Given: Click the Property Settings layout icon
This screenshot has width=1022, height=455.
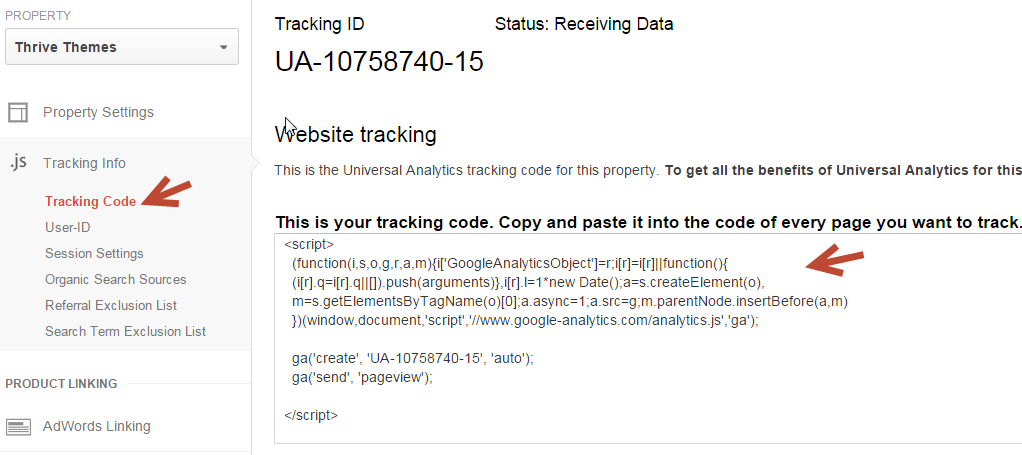Looking at the screenshot, I should click(18, 112).
